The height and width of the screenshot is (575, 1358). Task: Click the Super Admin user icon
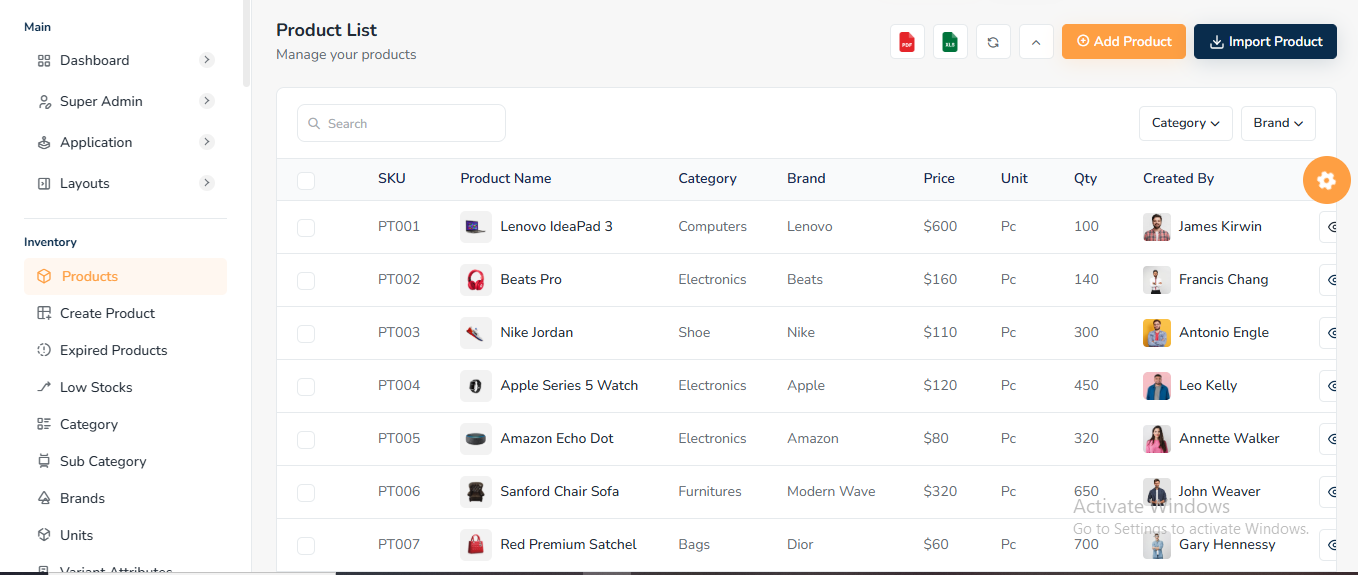[x=44, y=101]
